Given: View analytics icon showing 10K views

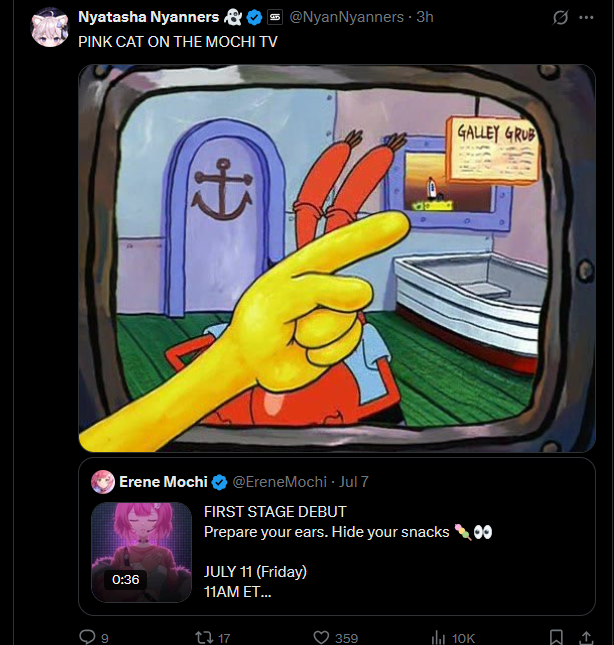Looking at the screenshot, I should point(438,638).
